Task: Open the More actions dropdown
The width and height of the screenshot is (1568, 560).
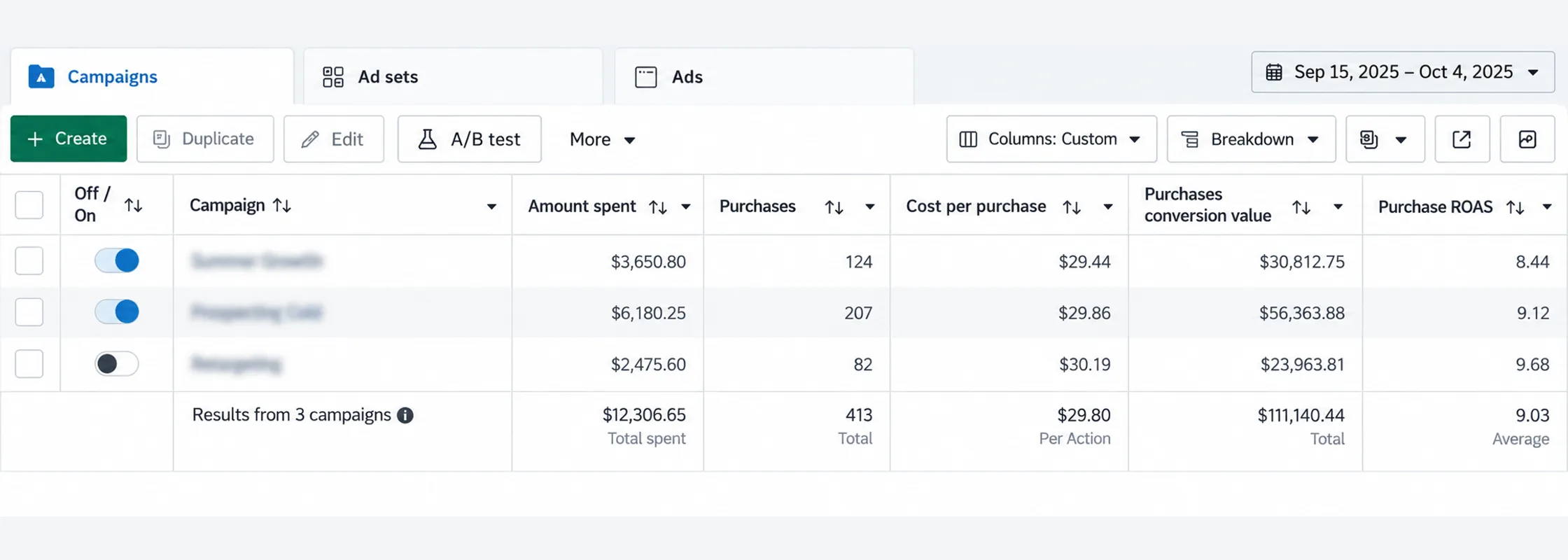Action: pyautogui.click(x=603, y=139)
